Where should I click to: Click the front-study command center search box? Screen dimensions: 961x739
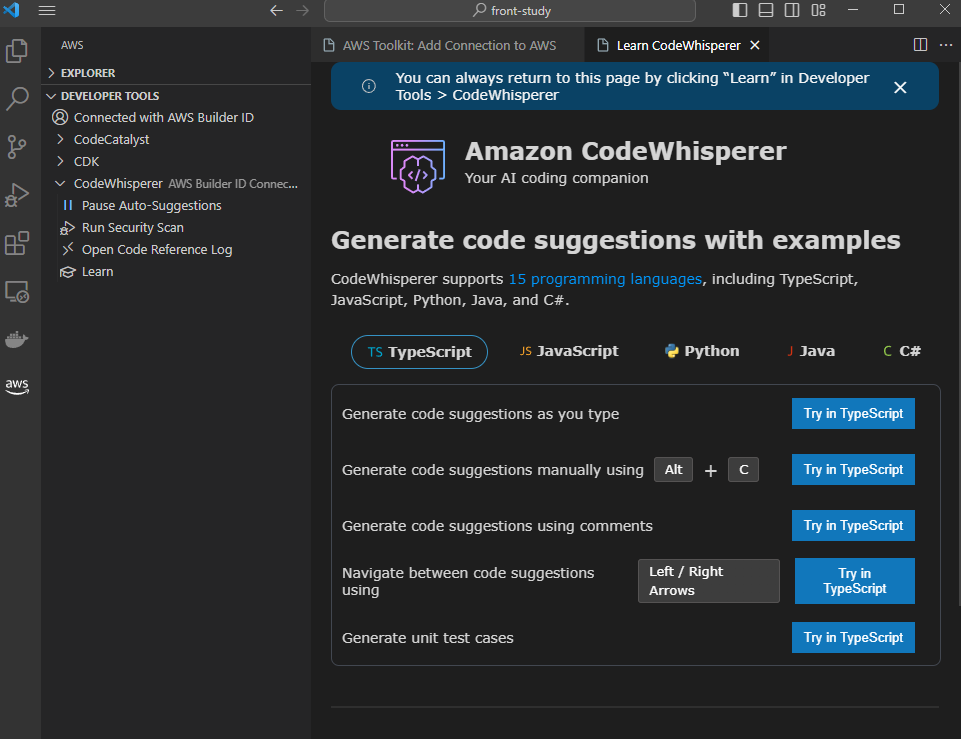pos(510,10)
